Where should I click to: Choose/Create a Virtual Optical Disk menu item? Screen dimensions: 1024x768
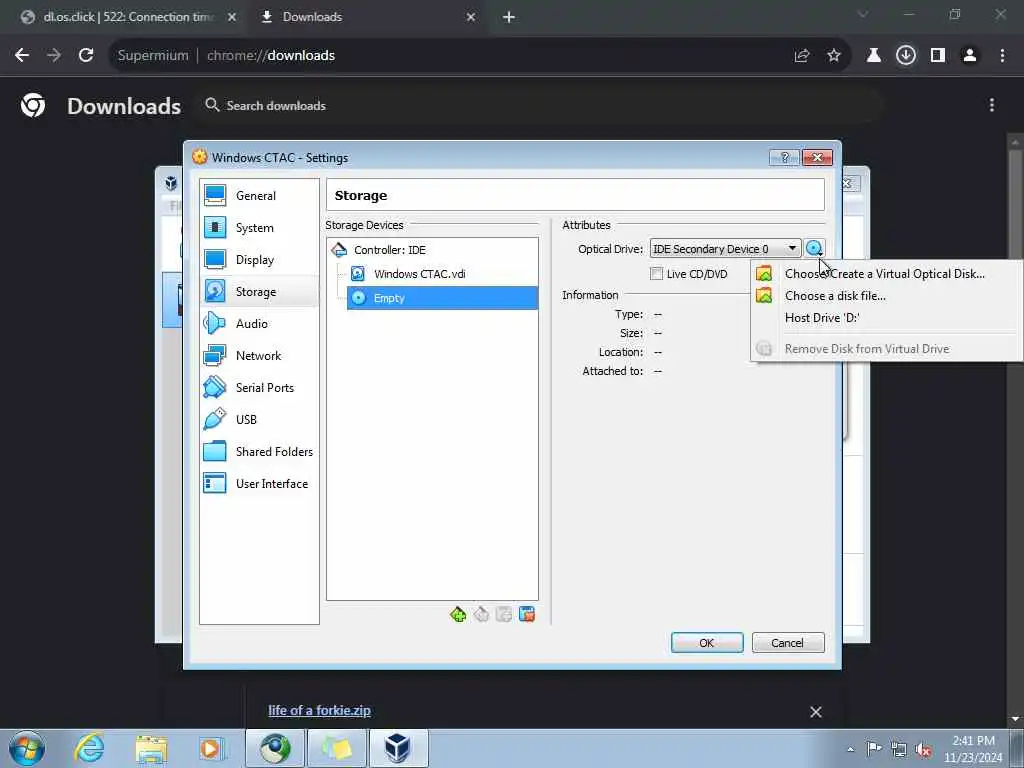pos(886,274)
